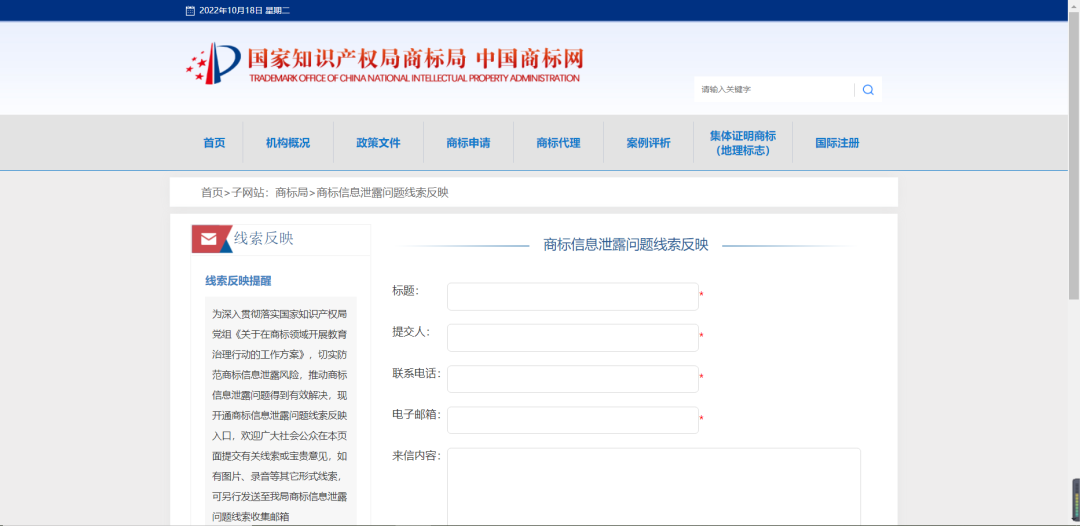Select 商标申请 from the navigation bar
The height and width of the screenshot is (526, 1080).
point(468,143)
